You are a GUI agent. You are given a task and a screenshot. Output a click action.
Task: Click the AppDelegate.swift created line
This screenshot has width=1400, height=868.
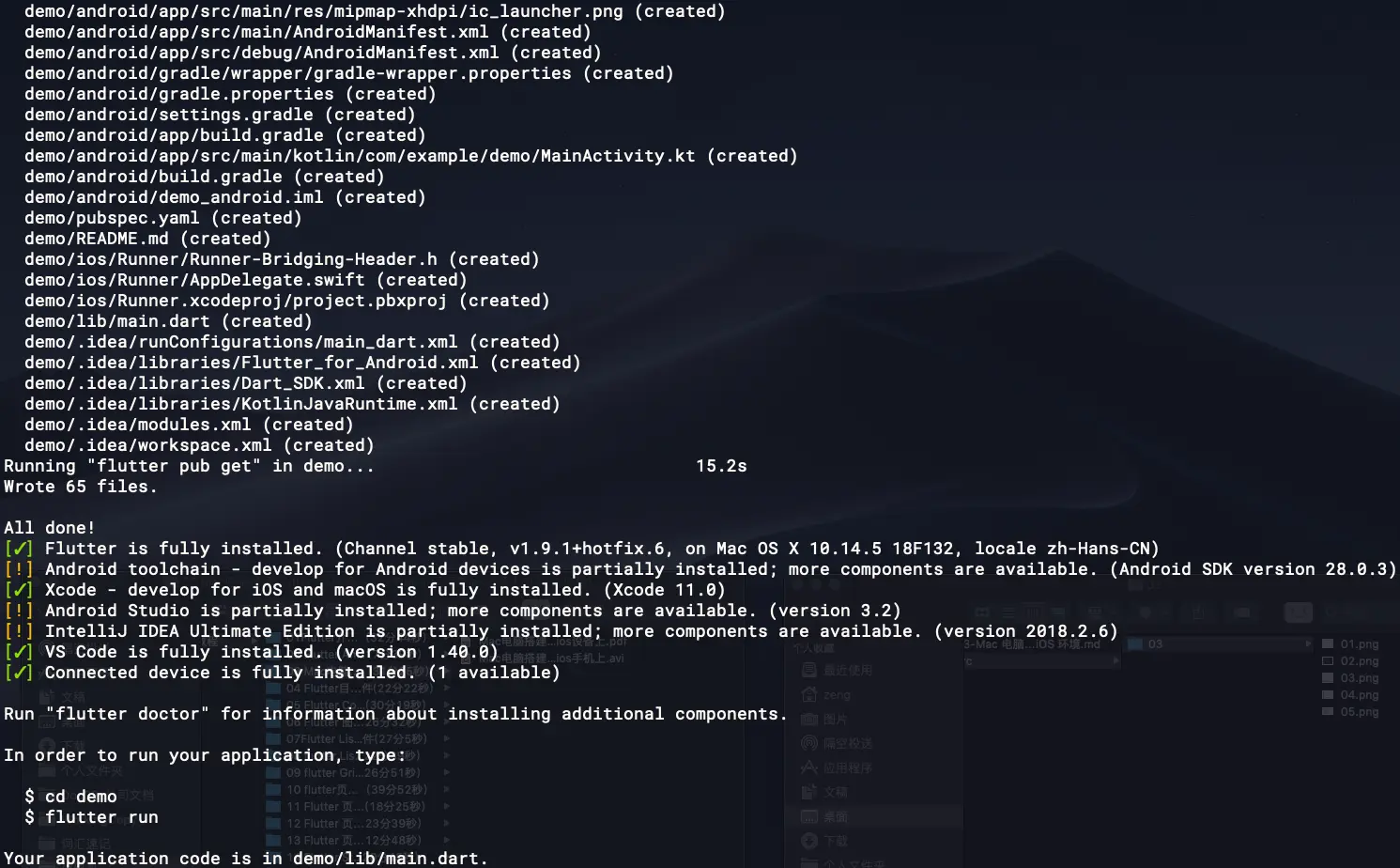point(246,280)
